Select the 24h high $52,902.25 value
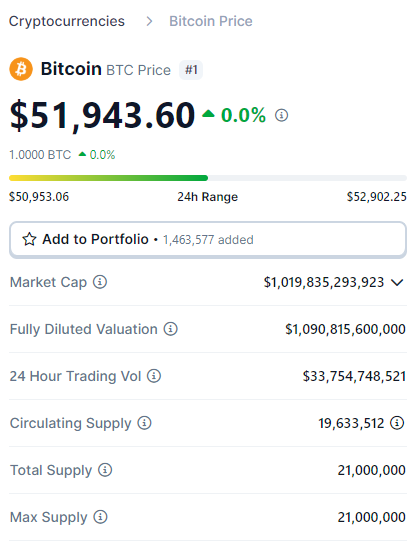The height and width of the screenshot is (552, 418). click(x=377, y=197)
